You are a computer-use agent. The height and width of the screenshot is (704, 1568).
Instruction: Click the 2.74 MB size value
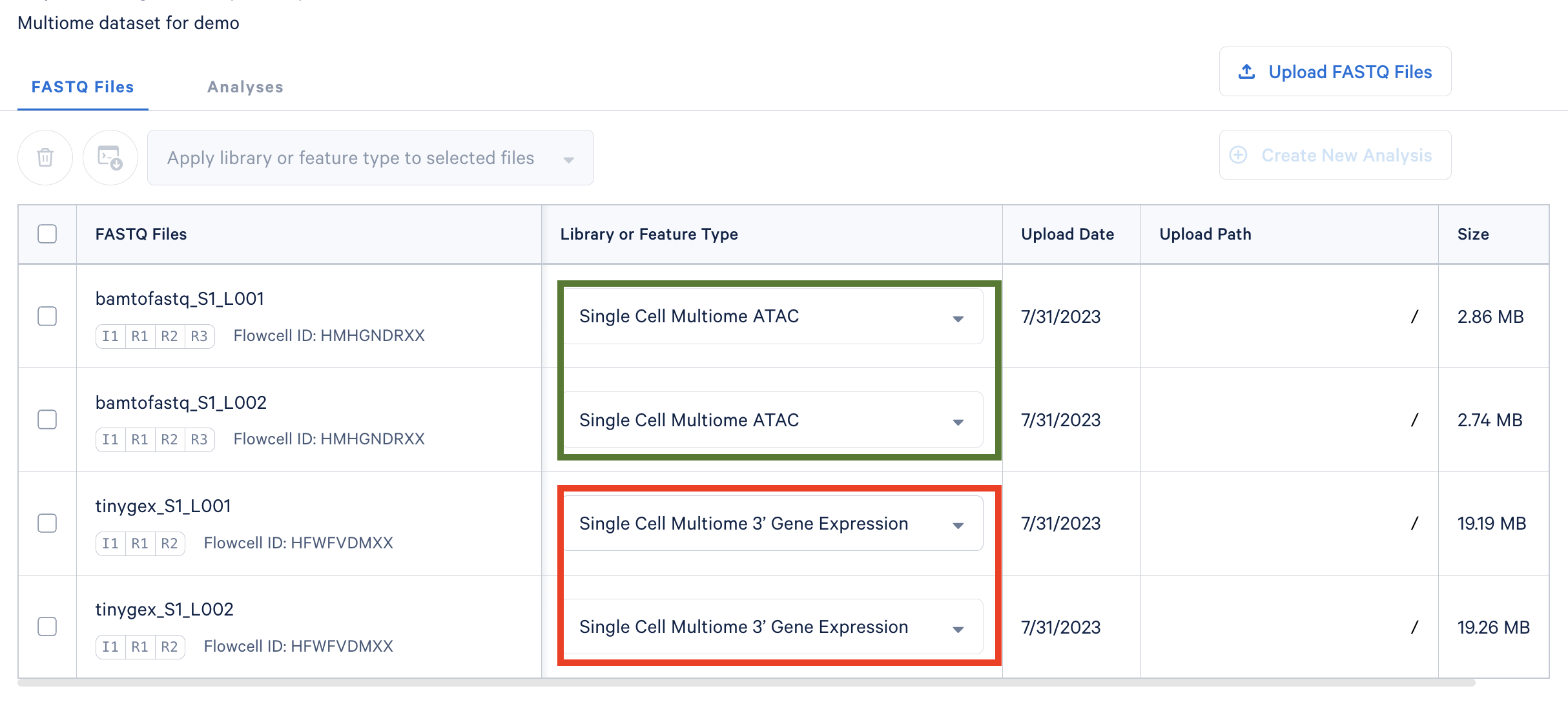point(1490,420)
